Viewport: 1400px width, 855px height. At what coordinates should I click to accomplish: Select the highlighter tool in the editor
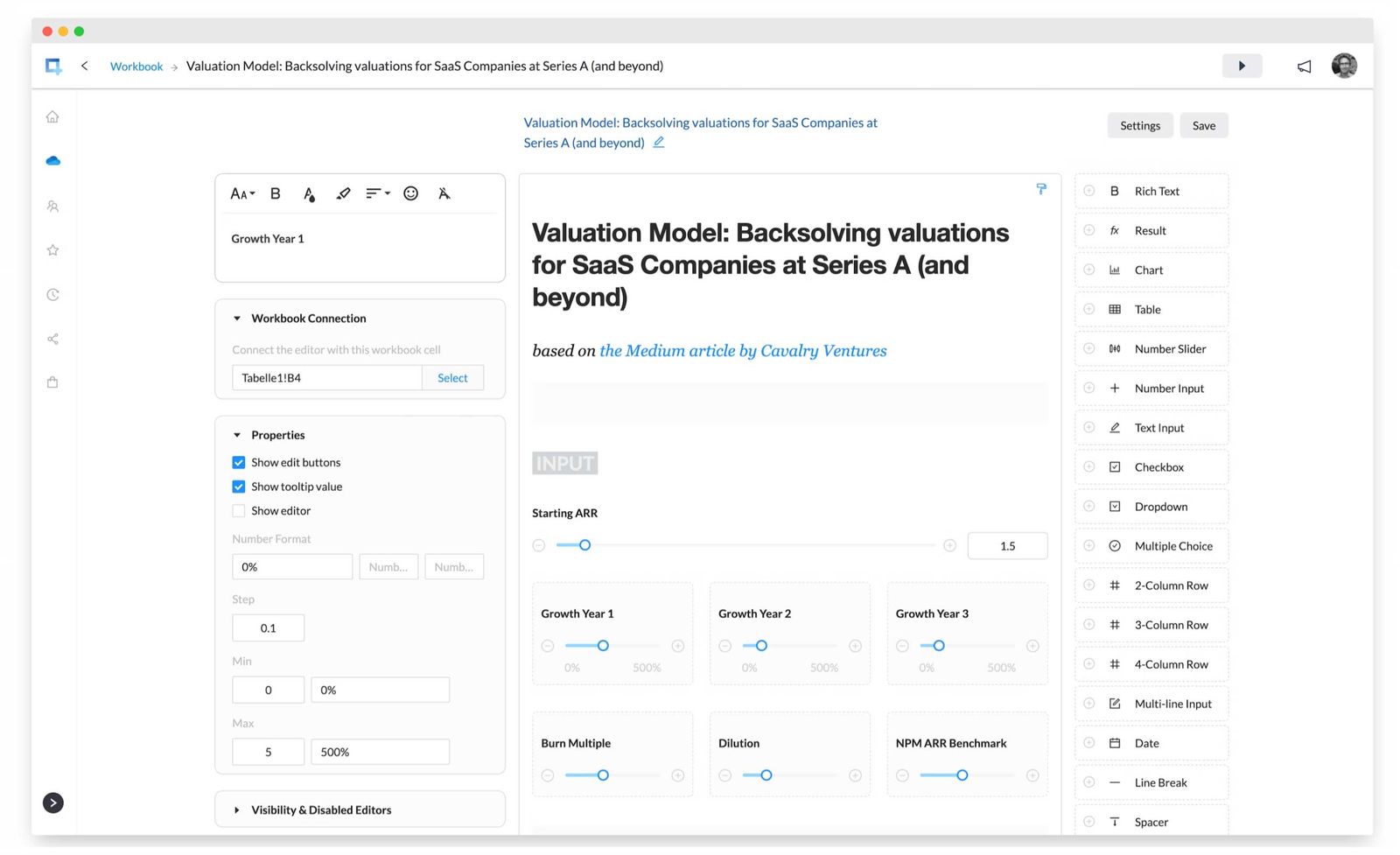(343, 193)
